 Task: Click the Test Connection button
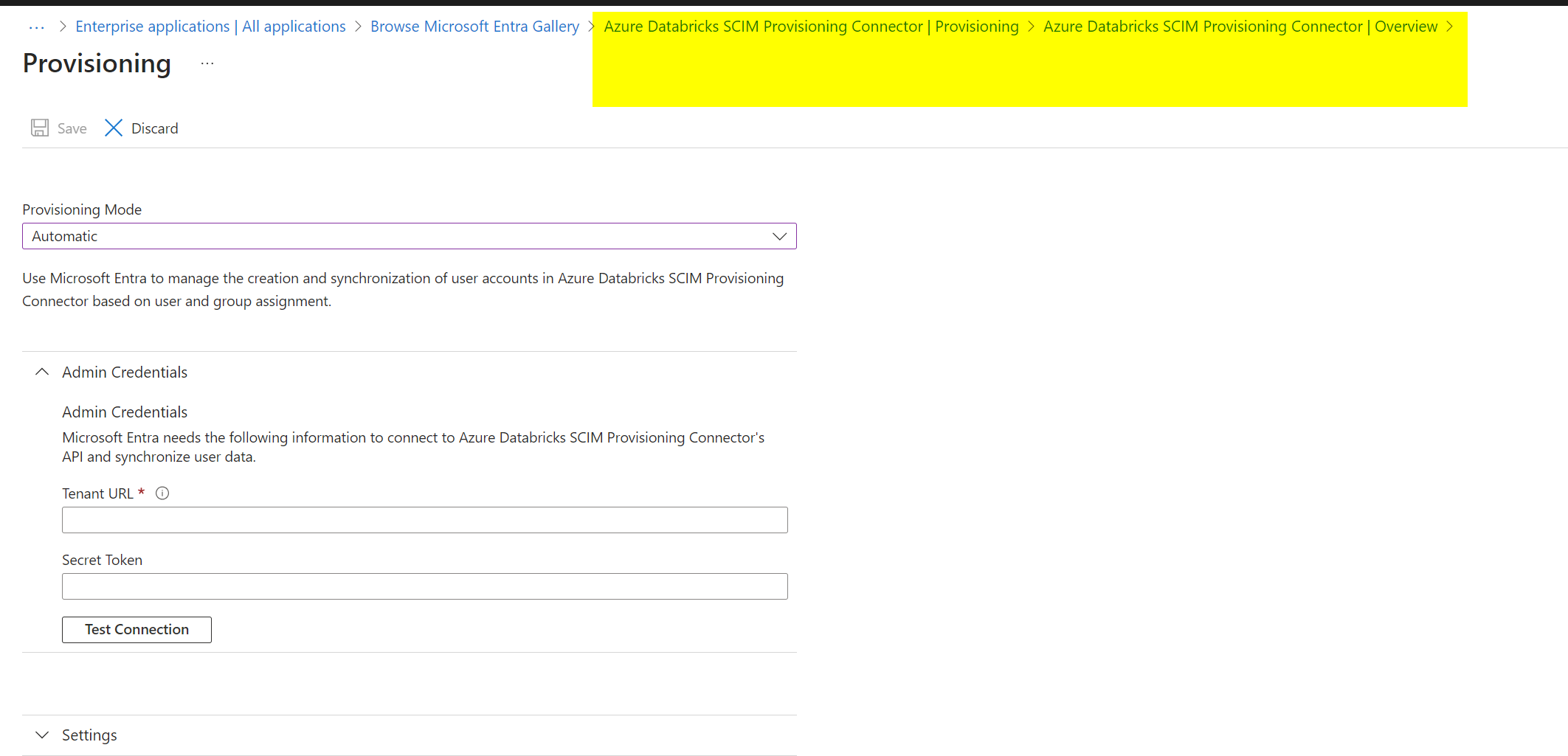pyautogui.click(x=137, y=629)
